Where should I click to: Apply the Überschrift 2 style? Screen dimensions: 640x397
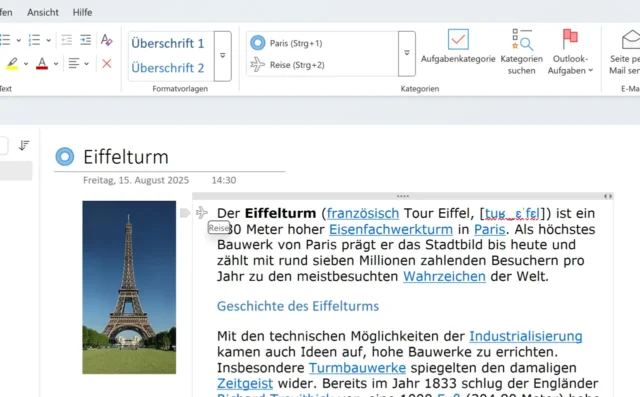point(168,68)
